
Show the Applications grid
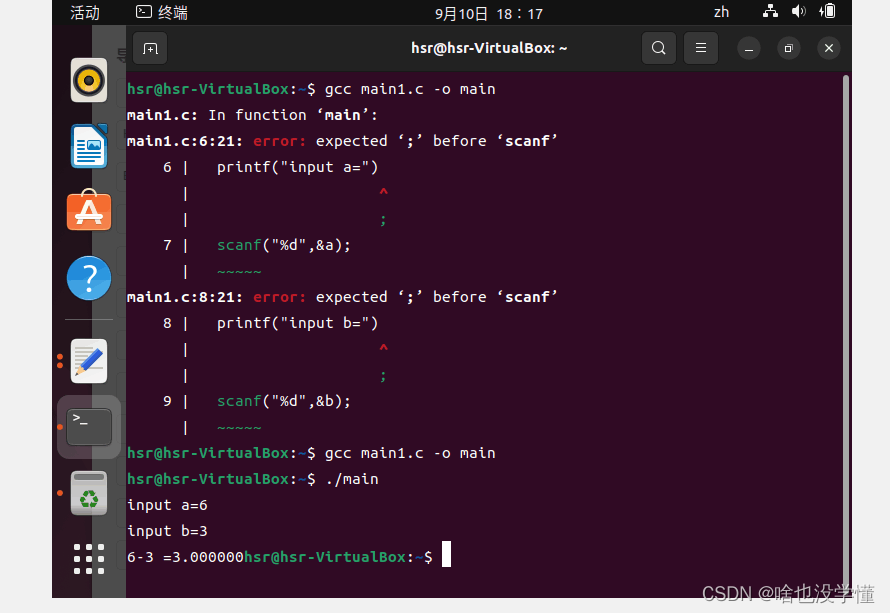(88, 559)
